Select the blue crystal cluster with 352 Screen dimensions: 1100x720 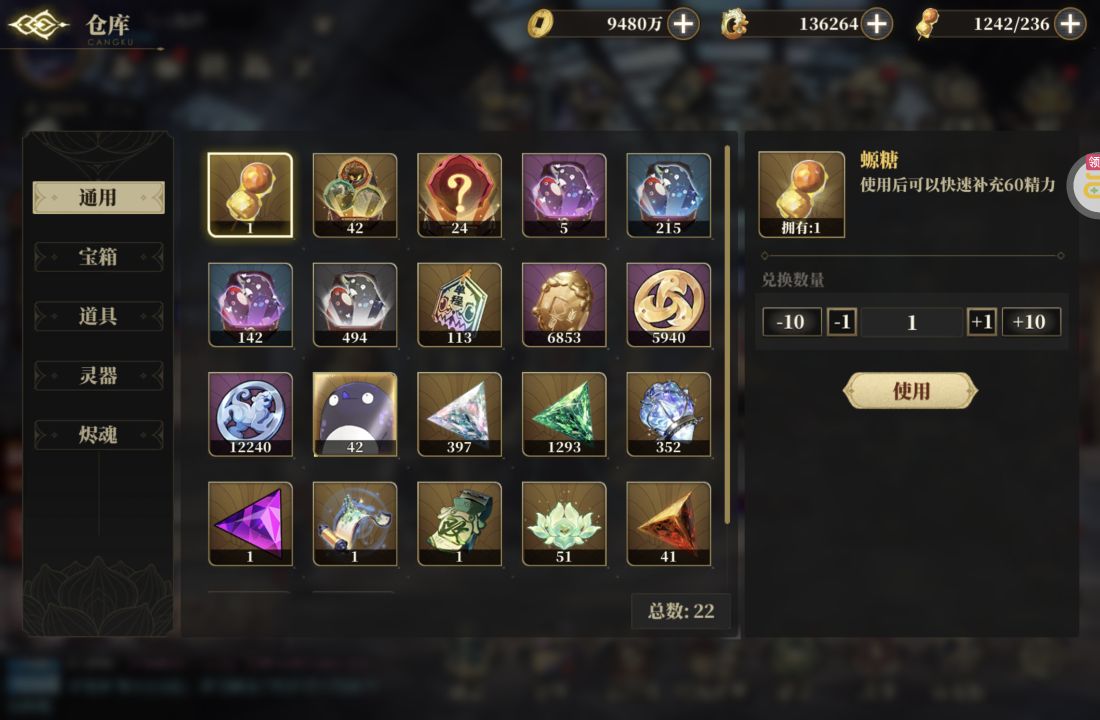click(669, 415)
